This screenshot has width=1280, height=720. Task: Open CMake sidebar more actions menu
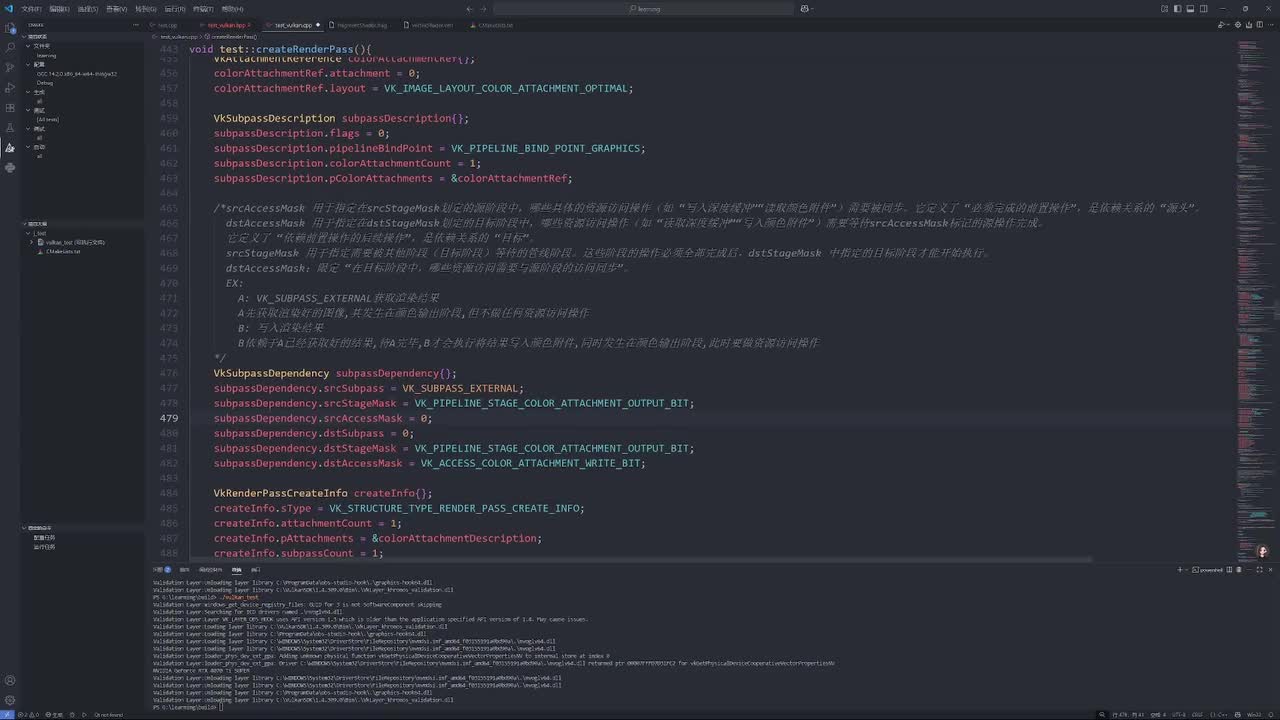(x=137, y=24)
